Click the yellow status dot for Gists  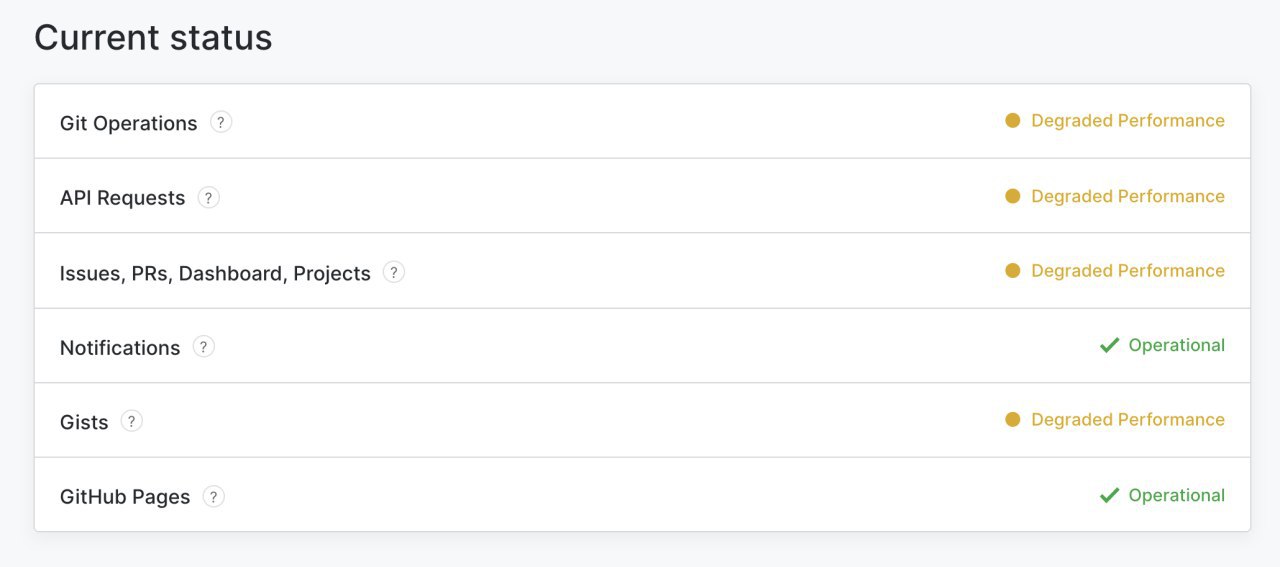click(1013, 420)
